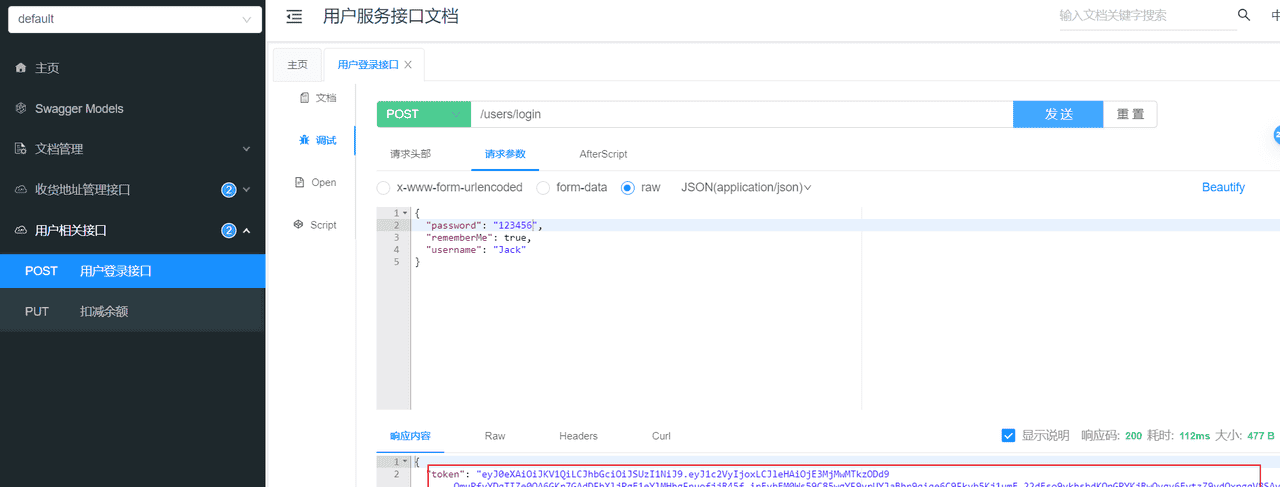The image size is (1280, 487).
Task: Click the 发送 send button
Action: (1058, 114)
